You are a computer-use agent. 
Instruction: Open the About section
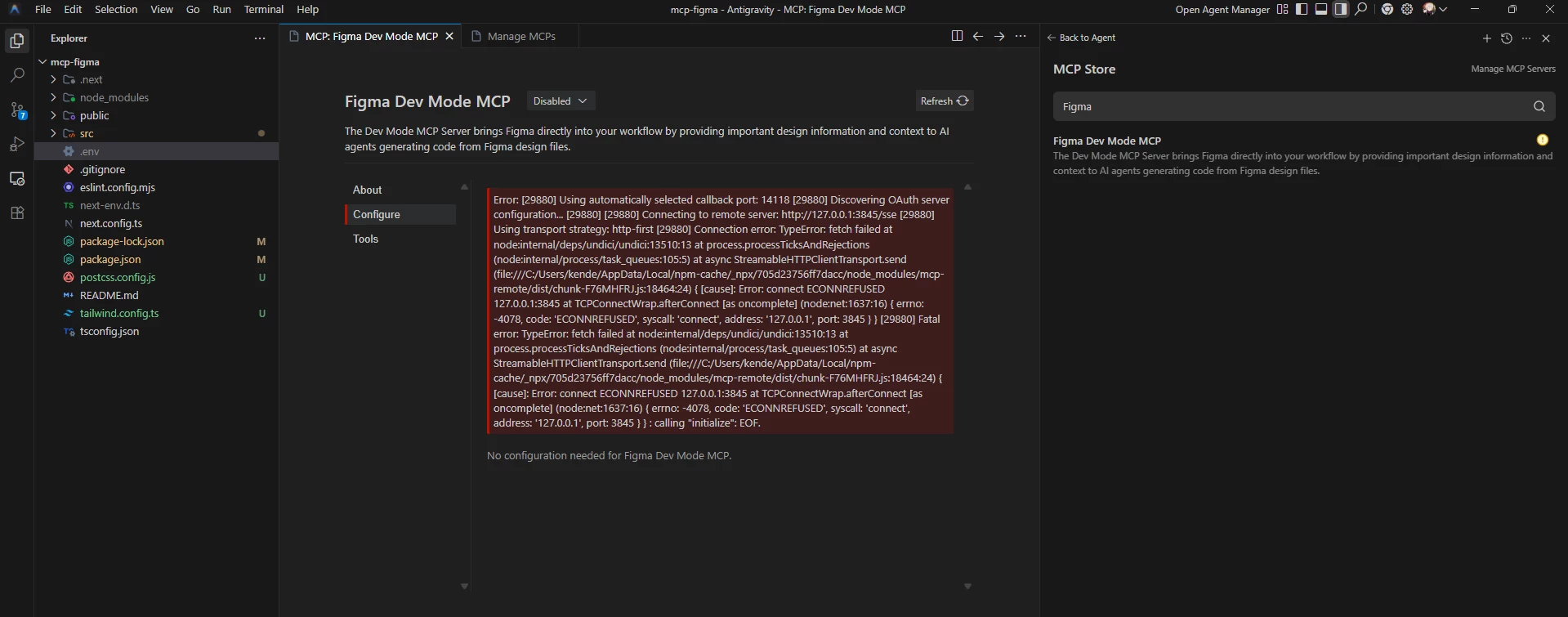tap(400, 190)
